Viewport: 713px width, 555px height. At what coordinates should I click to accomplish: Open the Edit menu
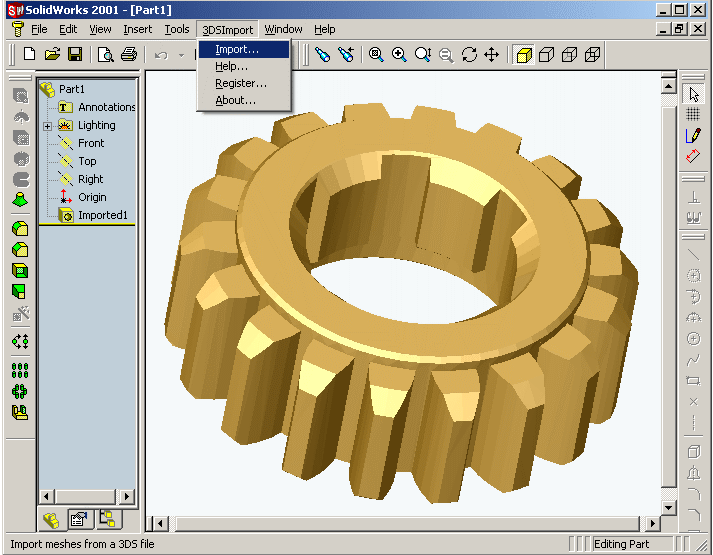(68, 29)
